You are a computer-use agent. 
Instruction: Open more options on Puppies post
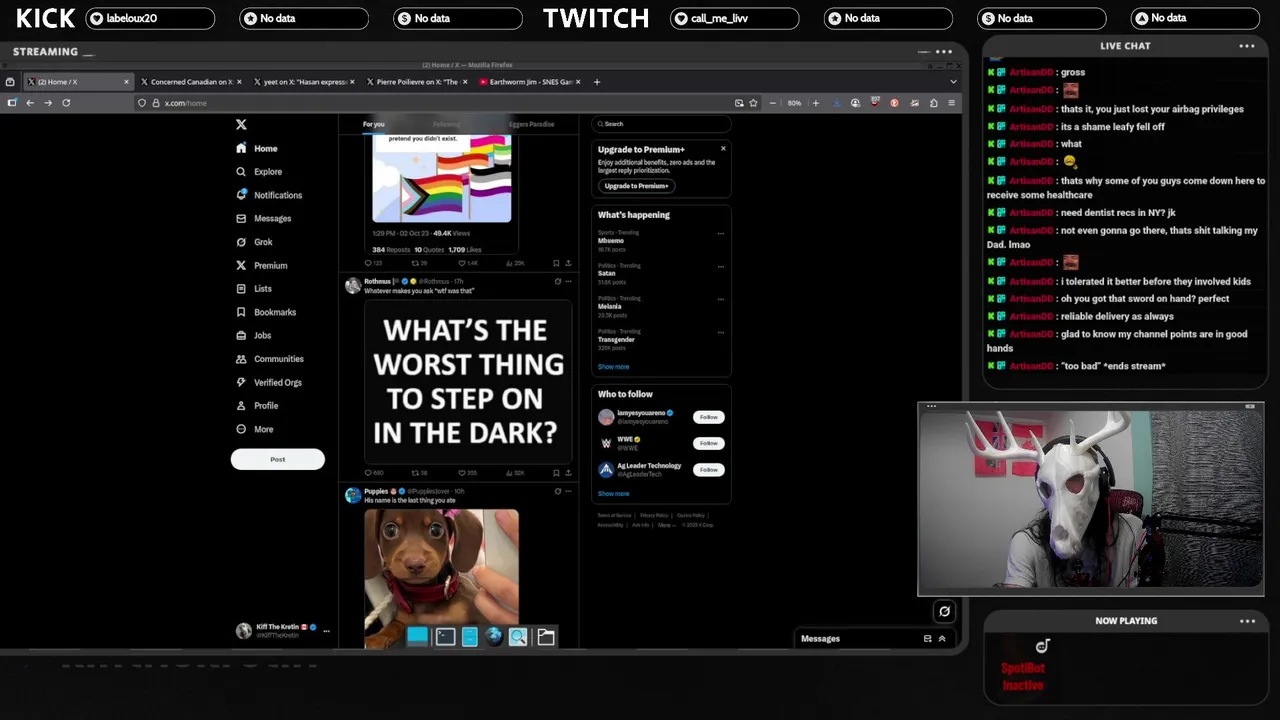568,491
